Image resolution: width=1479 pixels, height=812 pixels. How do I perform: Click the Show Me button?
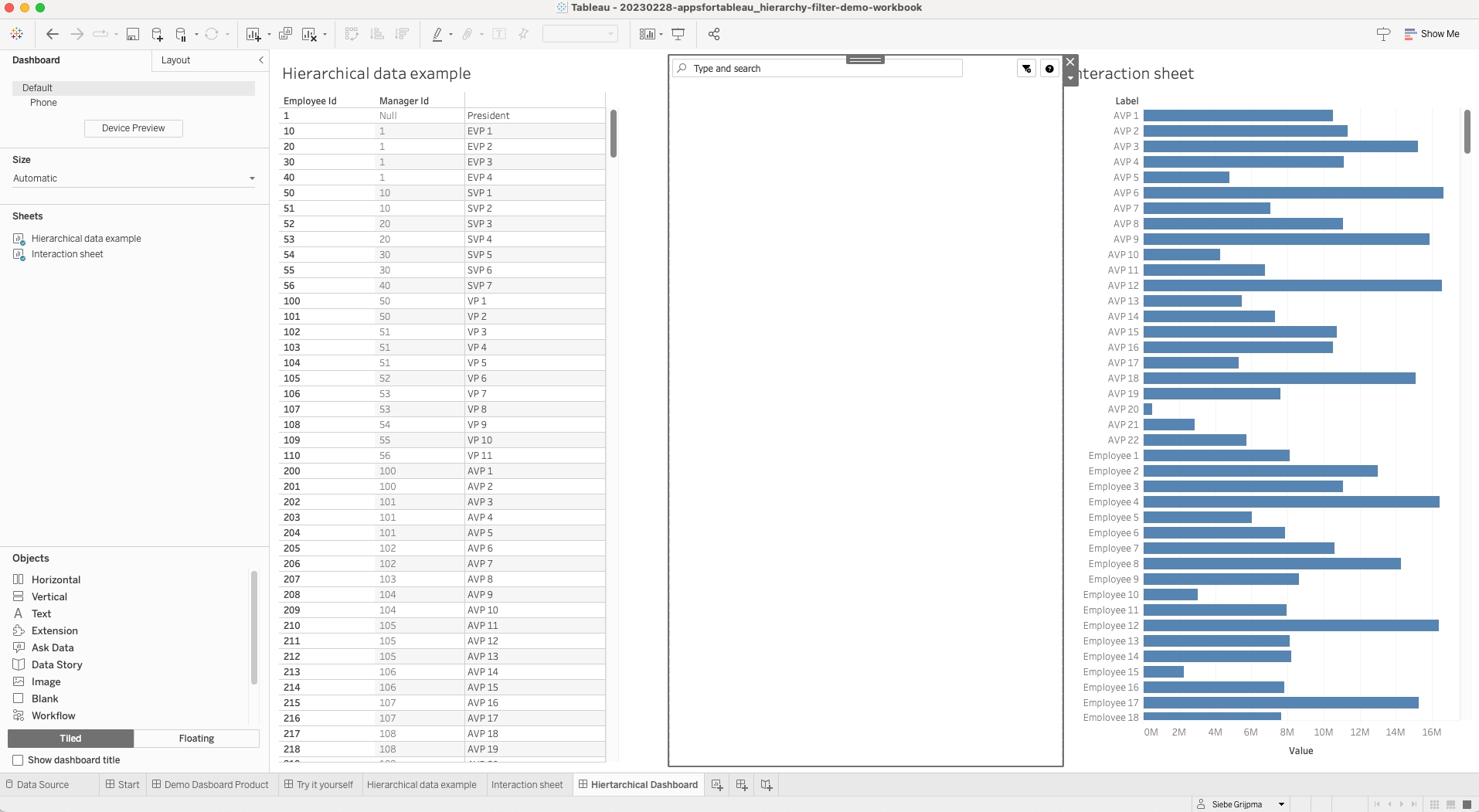point(1432,34)
